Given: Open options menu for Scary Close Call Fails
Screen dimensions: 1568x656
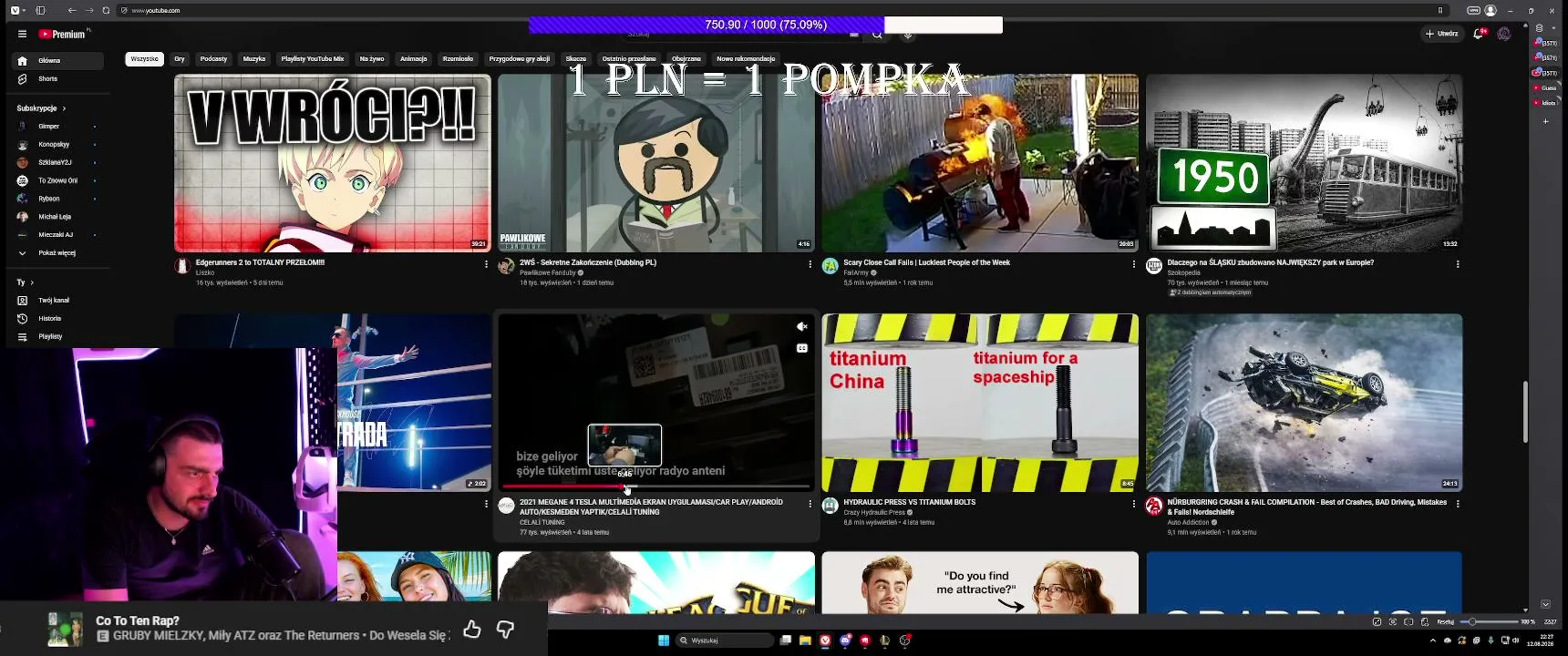Looking at the screenshot, I should click(1133, 264).
